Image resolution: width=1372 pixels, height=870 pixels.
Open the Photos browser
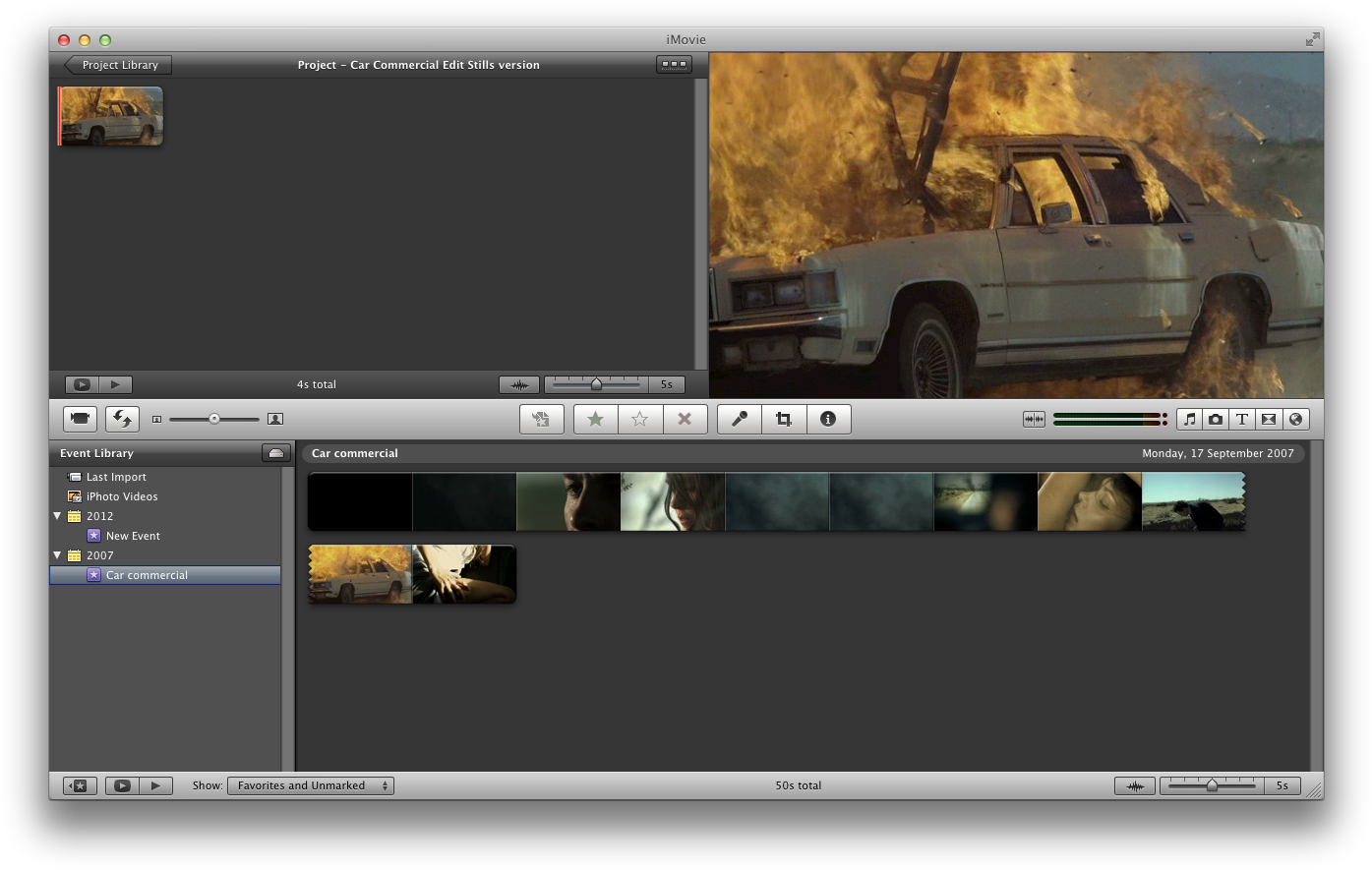pyautogui.click(x=1215, y=419)
